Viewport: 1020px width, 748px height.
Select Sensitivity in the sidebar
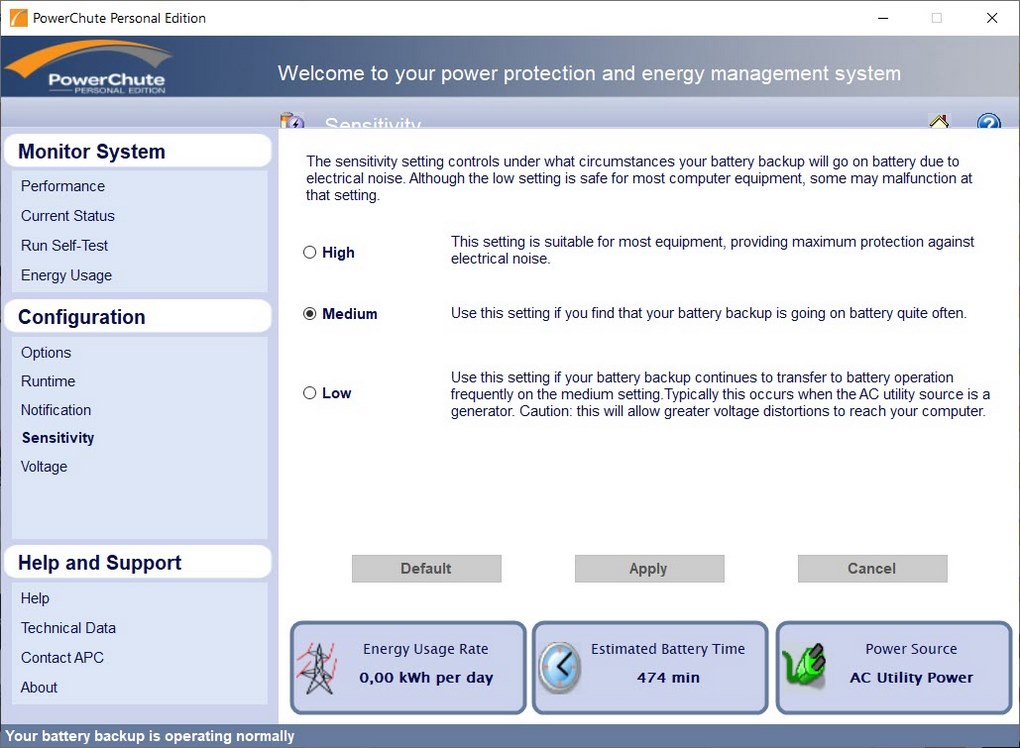(58, 438)
